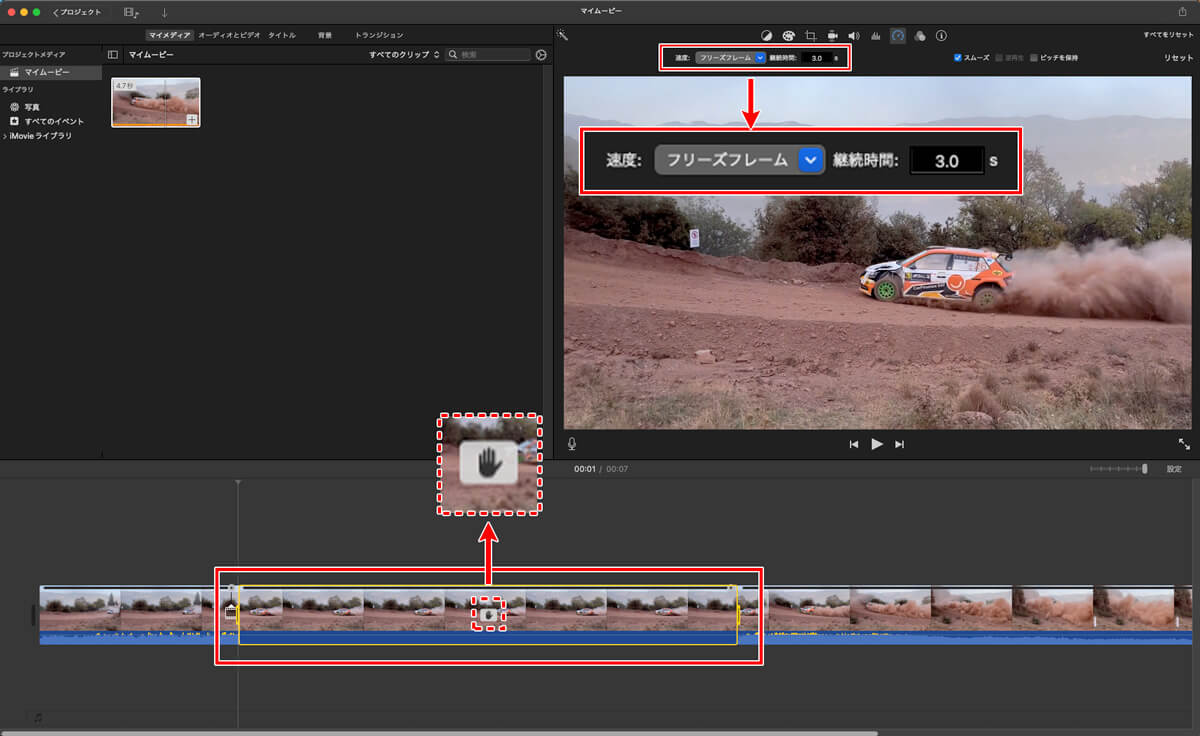Screen dimensions: 1200x736
Task: Open the color correction palette
Action: [788, 35]
